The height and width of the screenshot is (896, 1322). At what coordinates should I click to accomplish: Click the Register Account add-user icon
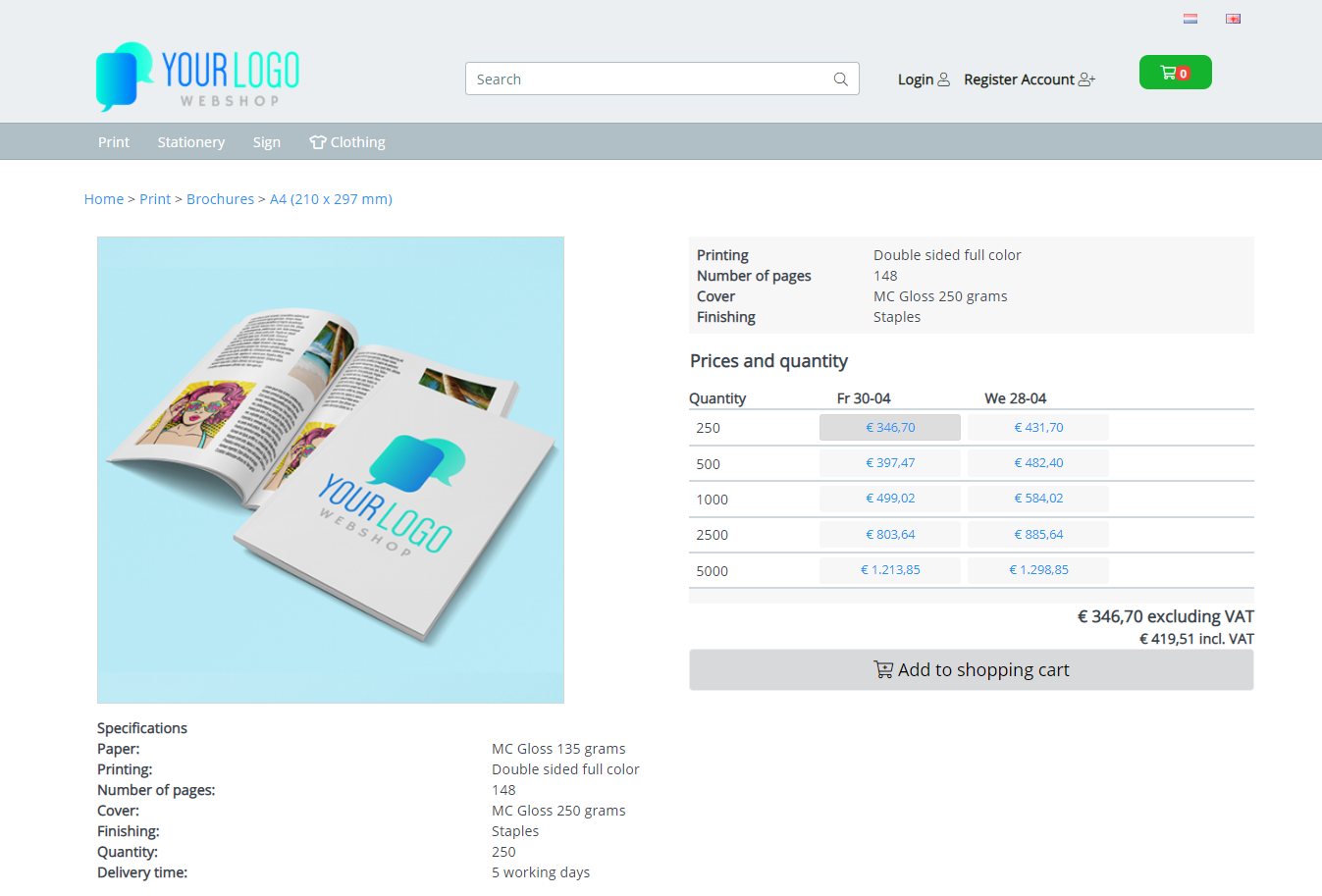click(1086, 79)
